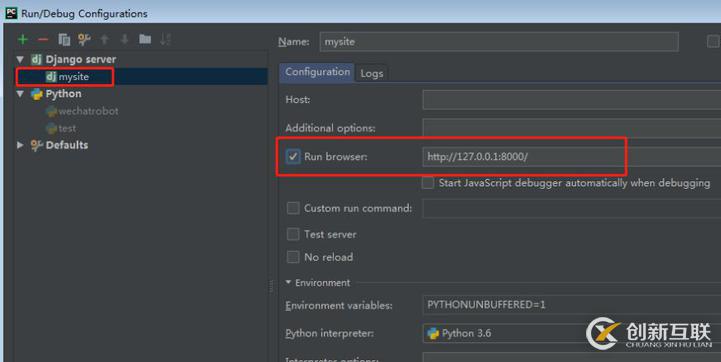
Task: Open the Edit Defaults wrench icon
Action: (84, 40)
